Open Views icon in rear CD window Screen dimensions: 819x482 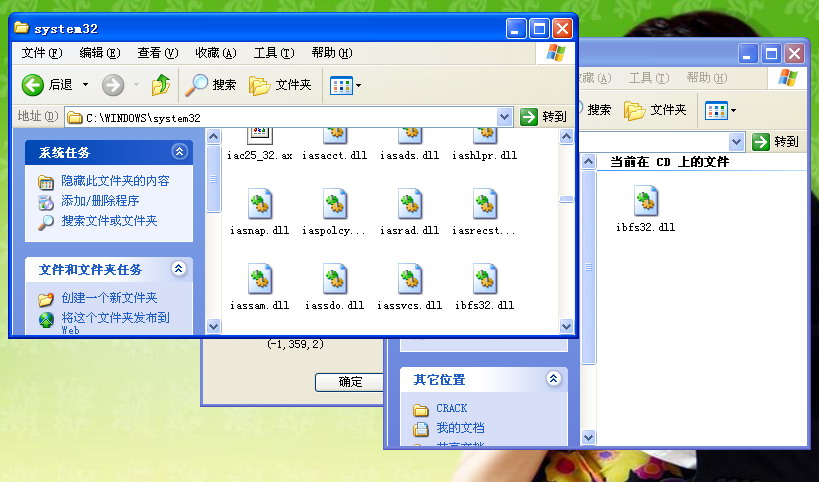716,110
